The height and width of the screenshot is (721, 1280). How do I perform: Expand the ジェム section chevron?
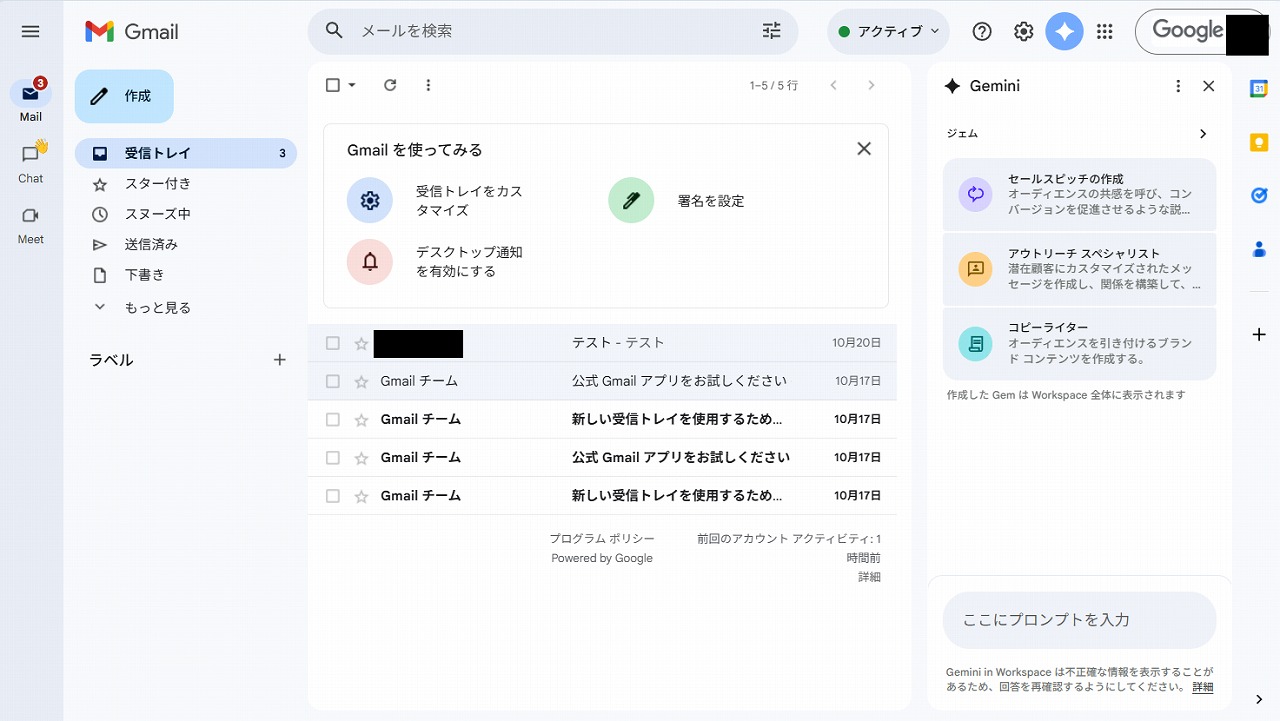[1203, 134]
